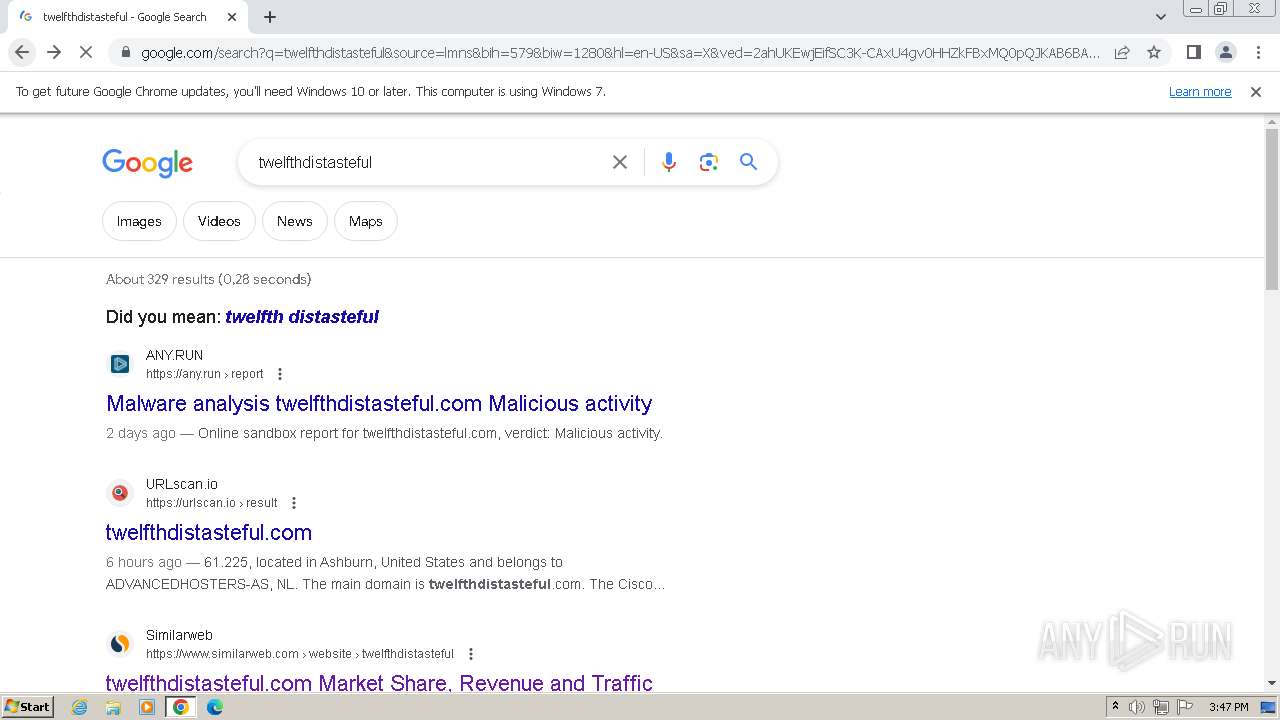Clear the search box text

click(x=620, y=162)
